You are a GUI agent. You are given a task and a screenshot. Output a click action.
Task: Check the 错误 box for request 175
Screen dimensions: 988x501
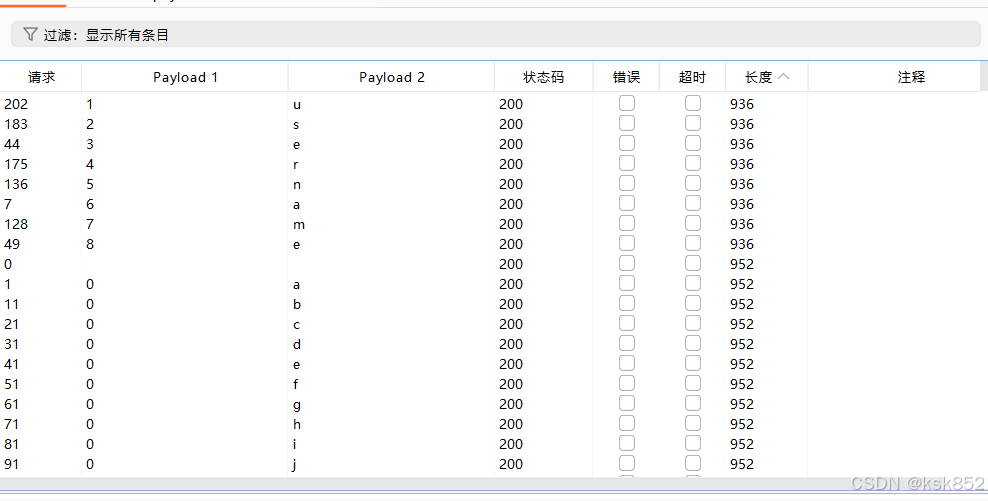pos(626,163)
